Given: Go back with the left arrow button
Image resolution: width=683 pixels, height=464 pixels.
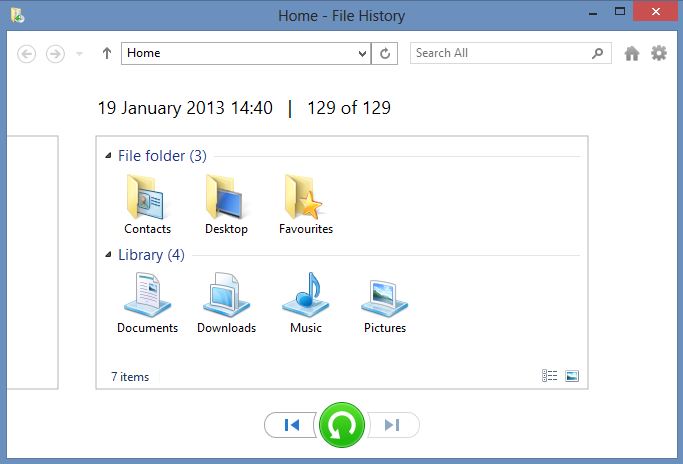Looking at the screenshot, I should [x=27, y=54].
